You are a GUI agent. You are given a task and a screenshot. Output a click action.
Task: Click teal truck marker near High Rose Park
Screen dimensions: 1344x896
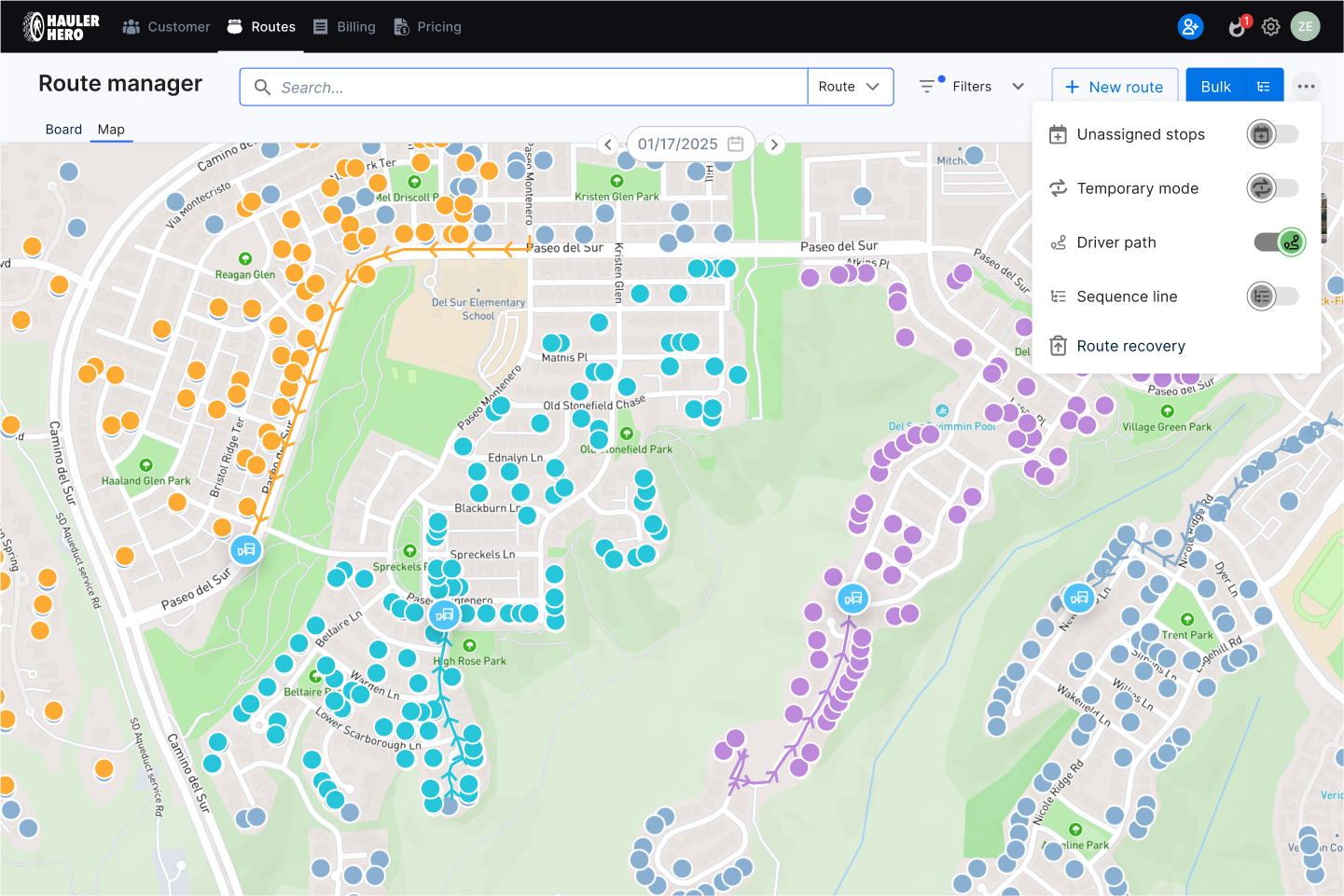pyautogui.click(x=444, y=614)
